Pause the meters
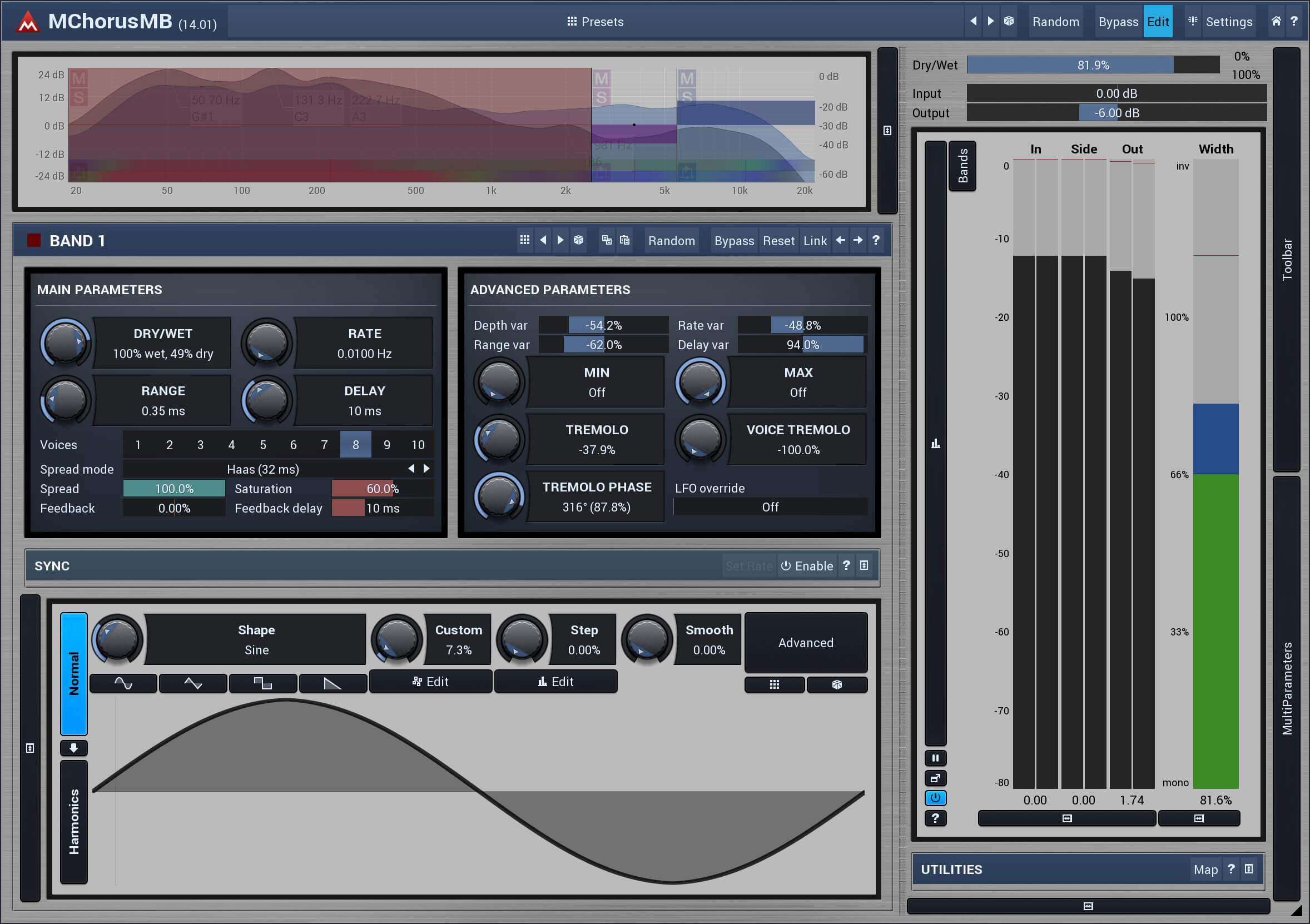Screen dimensions: 1310x924 click(x=936, y=758)
